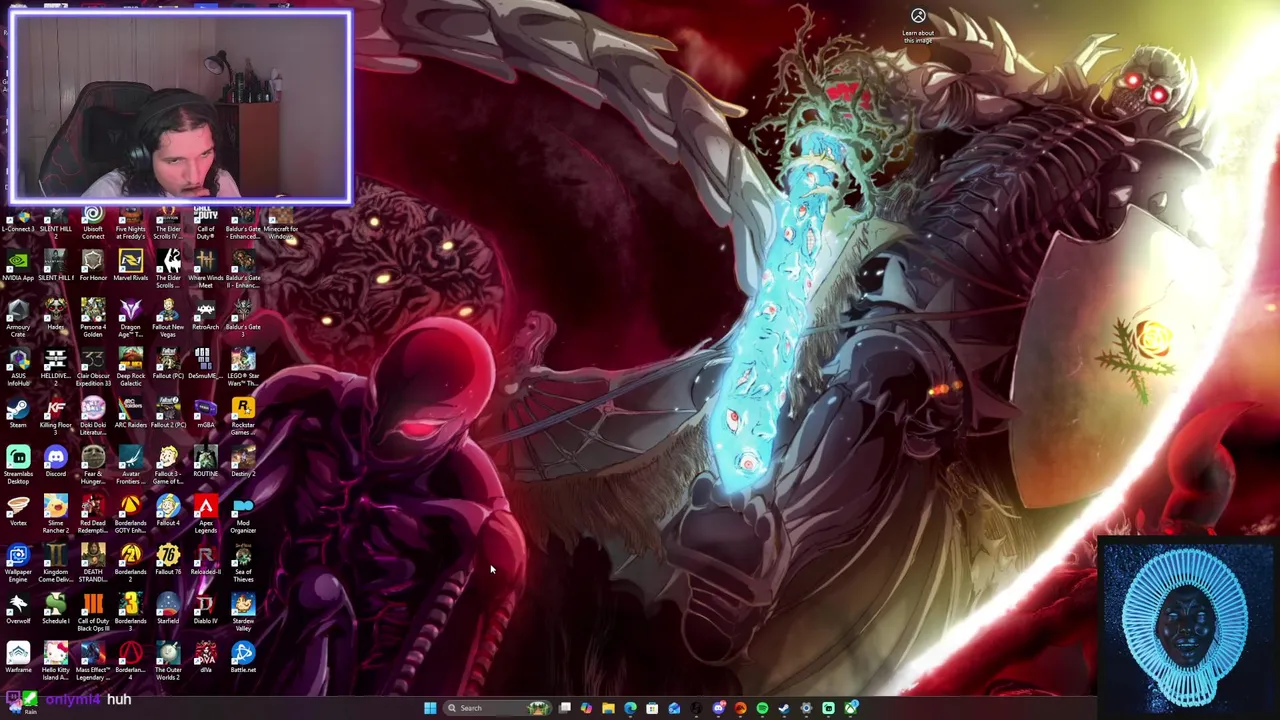Screen dimensions: 1280x720
Task: Launch Battle.net desktop shortcut
Action: pyautogui.click(x=243, y=658)
